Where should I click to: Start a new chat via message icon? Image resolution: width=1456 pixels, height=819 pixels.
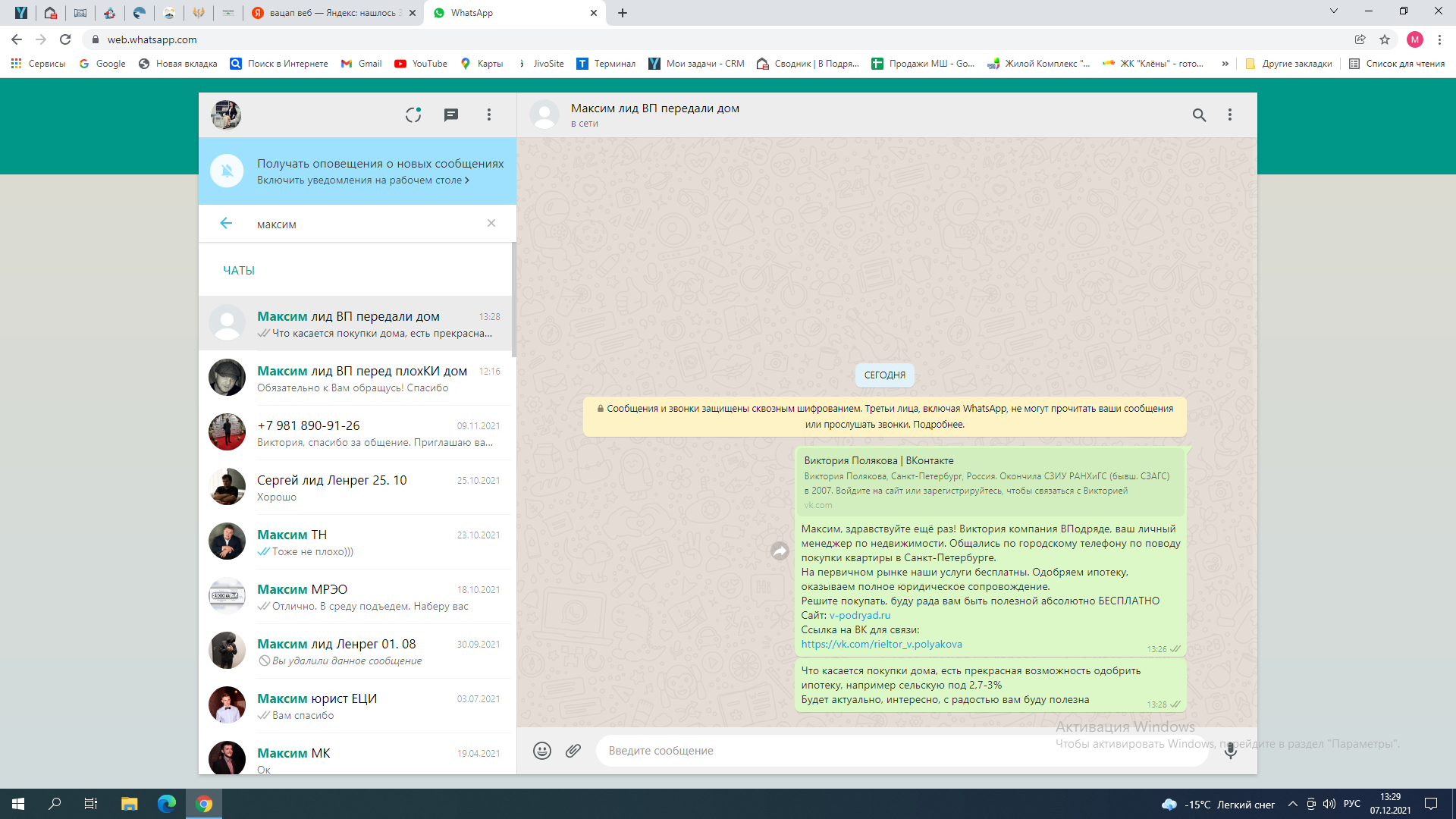pos(450,115)
